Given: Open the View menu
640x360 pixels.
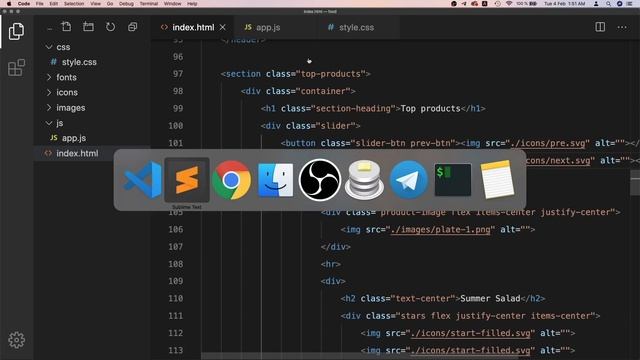Looking at the screenshot, I should click(96, 4).
